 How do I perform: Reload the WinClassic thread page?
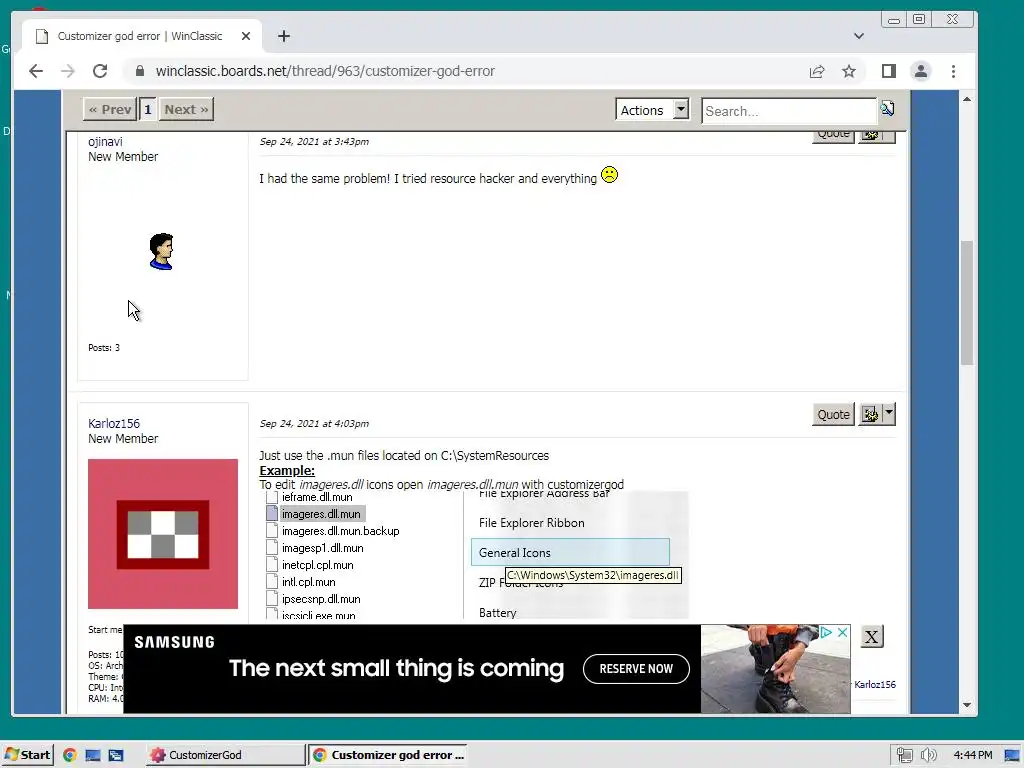(x=100, y=71)
